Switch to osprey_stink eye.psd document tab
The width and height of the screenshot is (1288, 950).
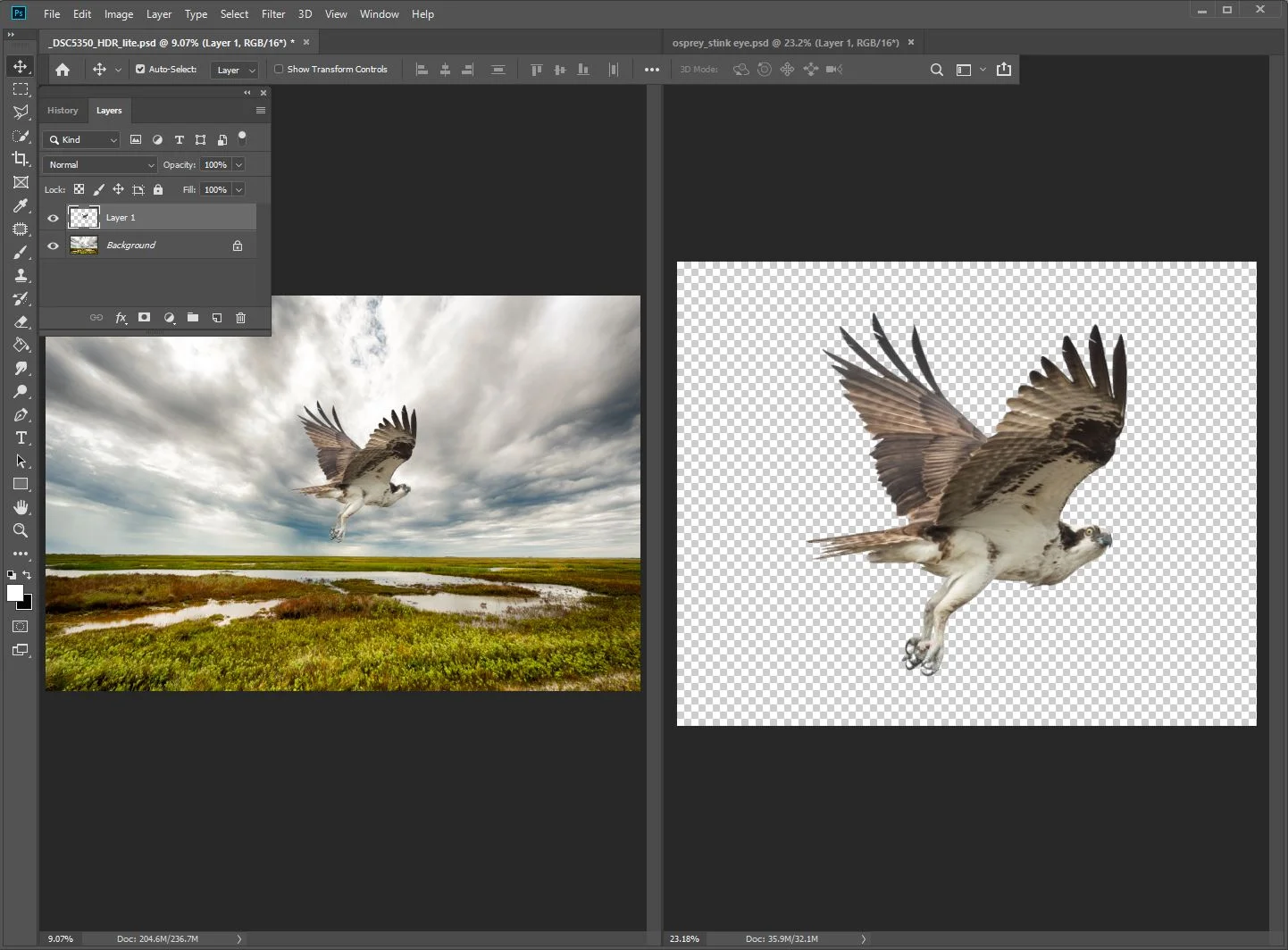pyautogui.click(x=785, y=43)
